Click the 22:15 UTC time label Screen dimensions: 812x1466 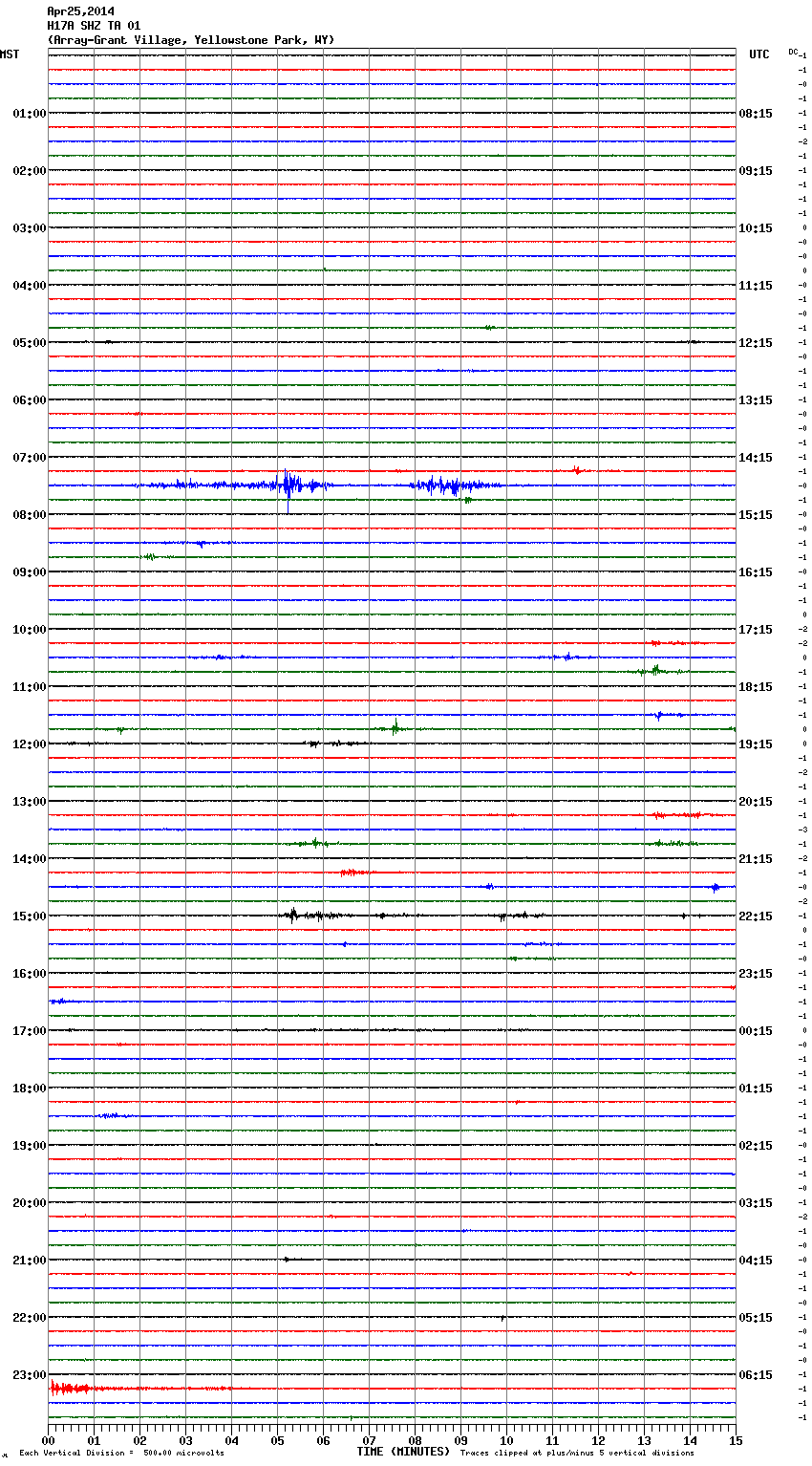click(756, 916)
